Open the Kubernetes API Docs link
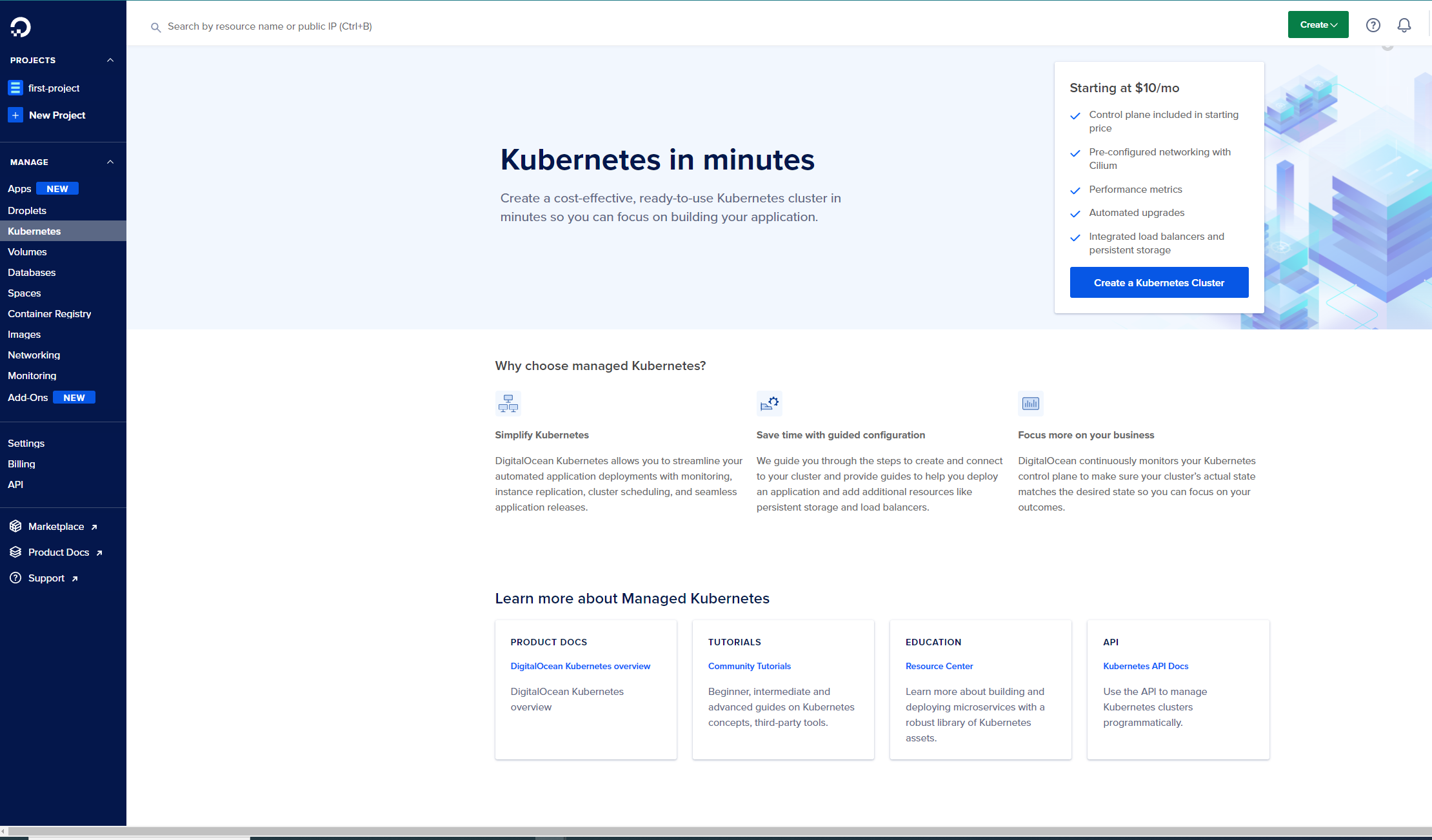Viewport: 1432px width, 840px height. pyautogui.click(x=1145, y=666)
